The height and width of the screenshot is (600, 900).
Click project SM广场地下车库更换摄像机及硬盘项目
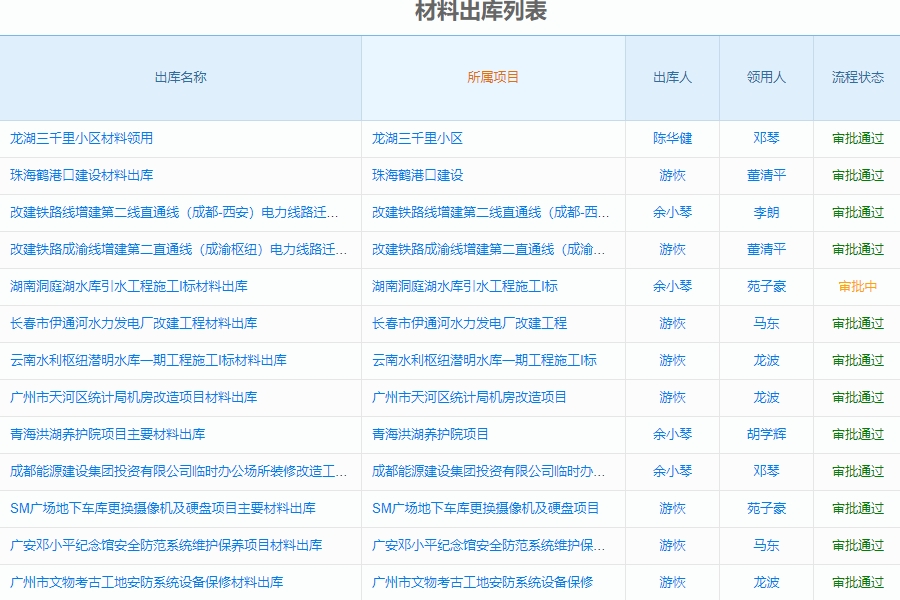click(x=486, y=508)
